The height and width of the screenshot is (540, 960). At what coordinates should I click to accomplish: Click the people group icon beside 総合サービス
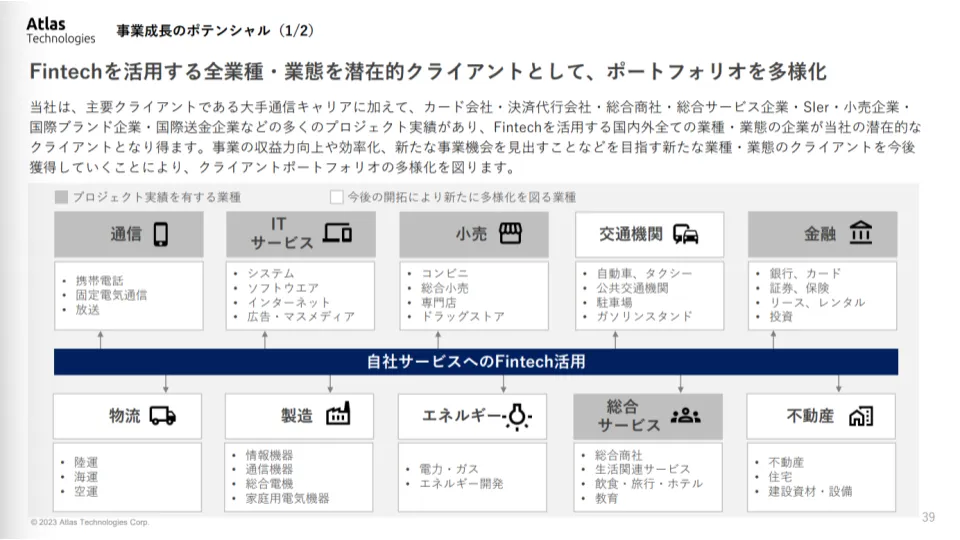[686, 416]
